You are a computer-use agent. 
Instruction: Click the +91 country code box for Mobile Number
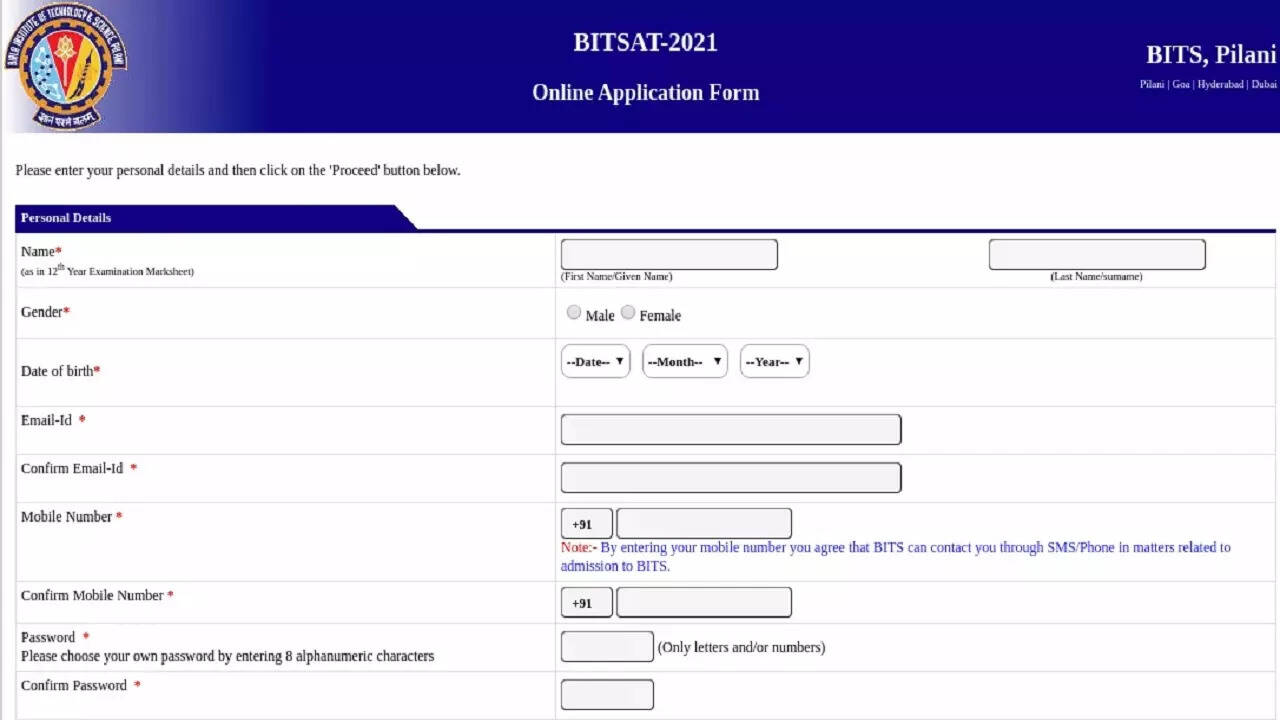click(586, 524)
